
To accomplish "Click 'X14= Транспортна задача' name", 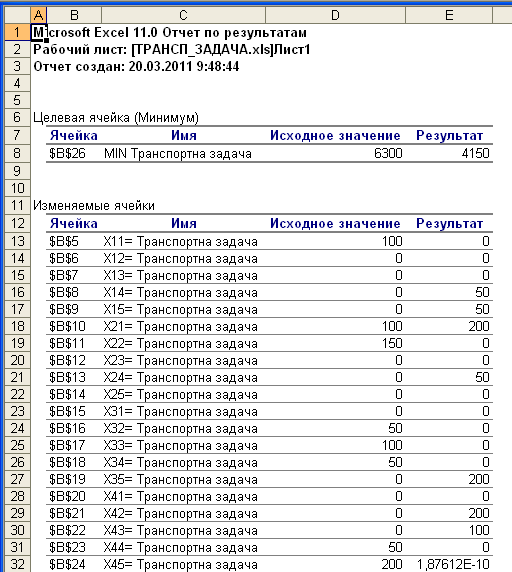I will (x=181, y=293).
